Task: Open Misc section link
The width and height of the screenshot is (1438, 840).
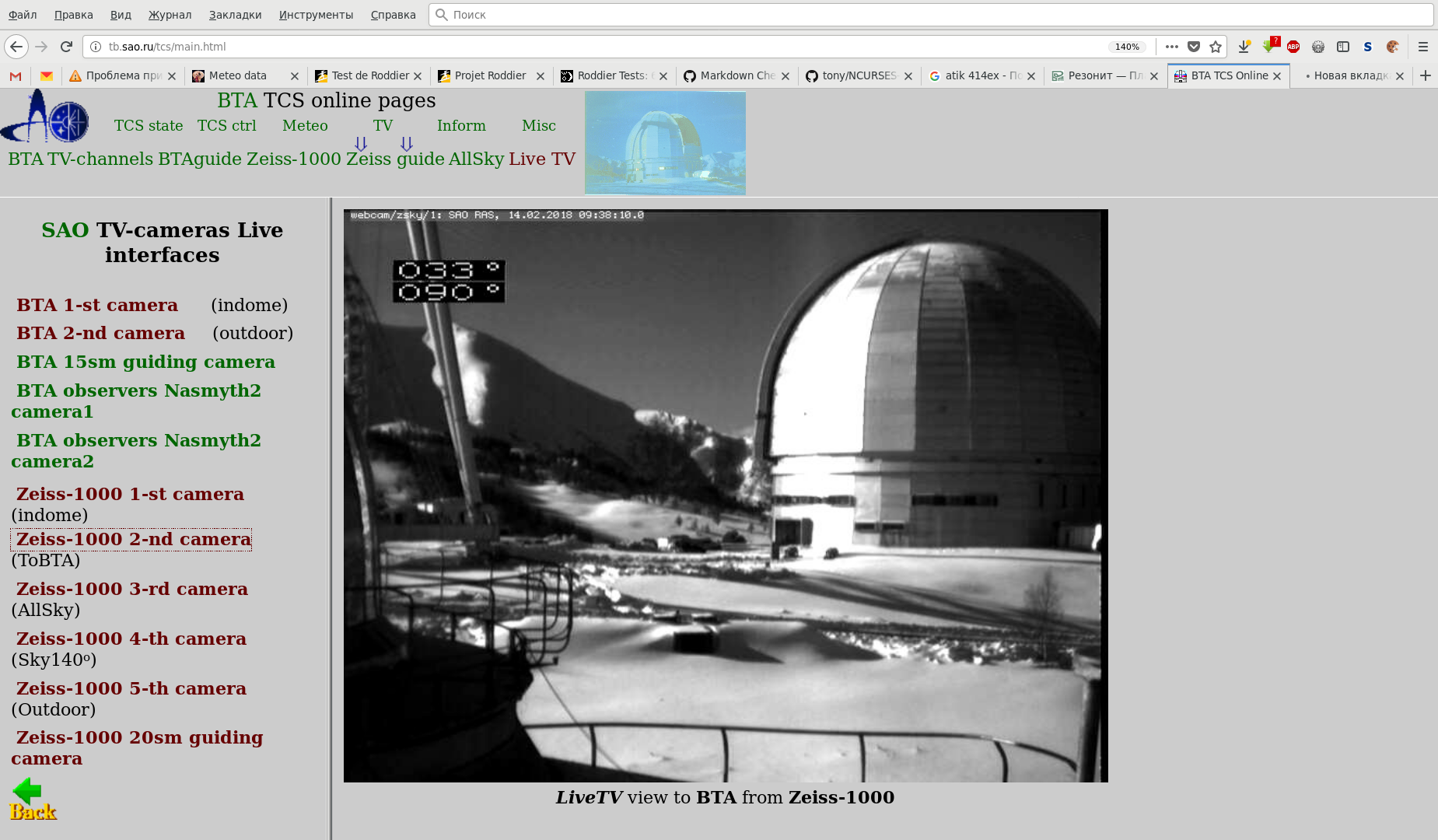Action: tap(539, 125)
